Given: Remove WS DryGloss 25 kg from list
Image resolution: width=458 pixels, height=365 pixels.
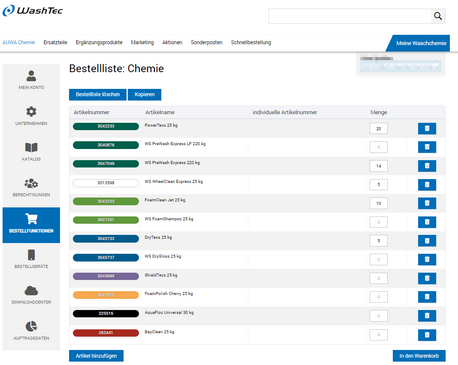Looking at the screenshot, I should pos(427,259).
